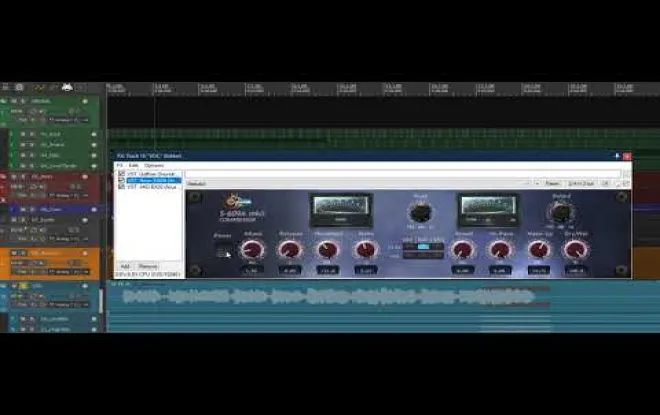Untick the checkbox of the FX entry above the highlighted one
Viewport: 660px width, 415px height.
coord(121,174)
